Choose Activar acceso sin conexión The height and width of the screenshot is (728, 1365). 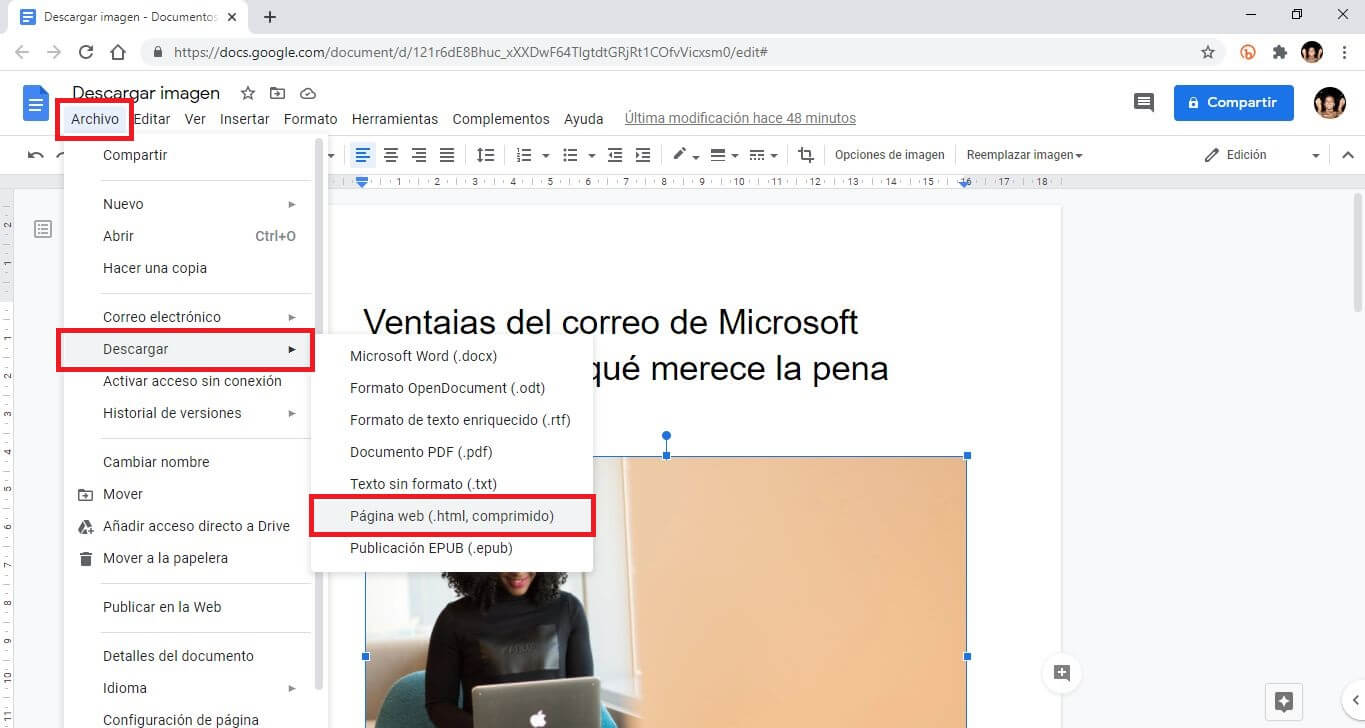pos(190,381)
